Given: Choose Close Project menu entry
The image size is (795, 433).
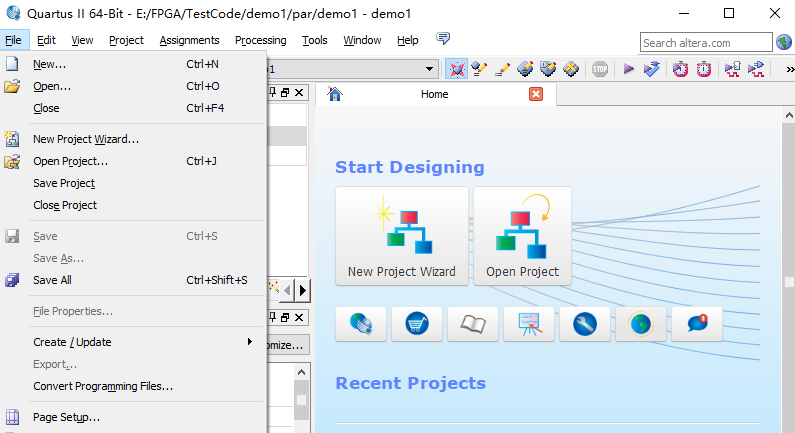Looking at the screenshot, I should pos(133,205).
